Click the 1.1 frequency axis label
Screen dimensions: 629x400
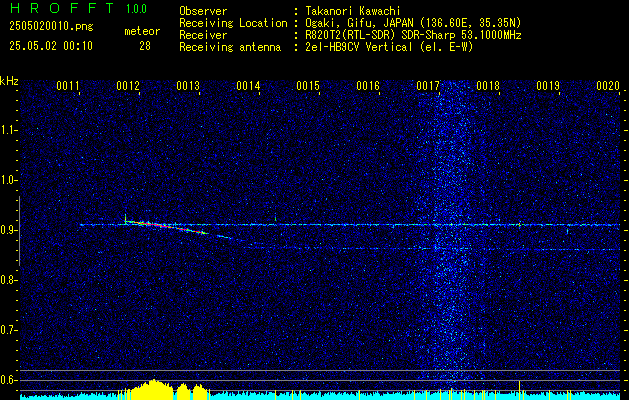[8, 130]
